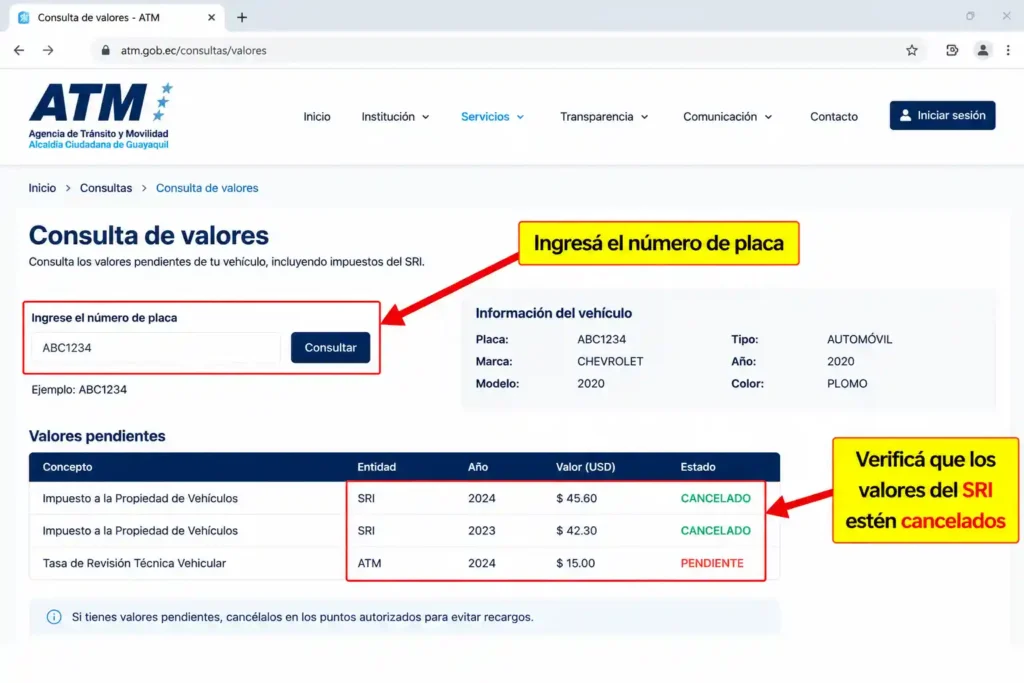Click the tab favicon for ATM
The height and width of the screenshot is (683, 1024).
(24, 18)
